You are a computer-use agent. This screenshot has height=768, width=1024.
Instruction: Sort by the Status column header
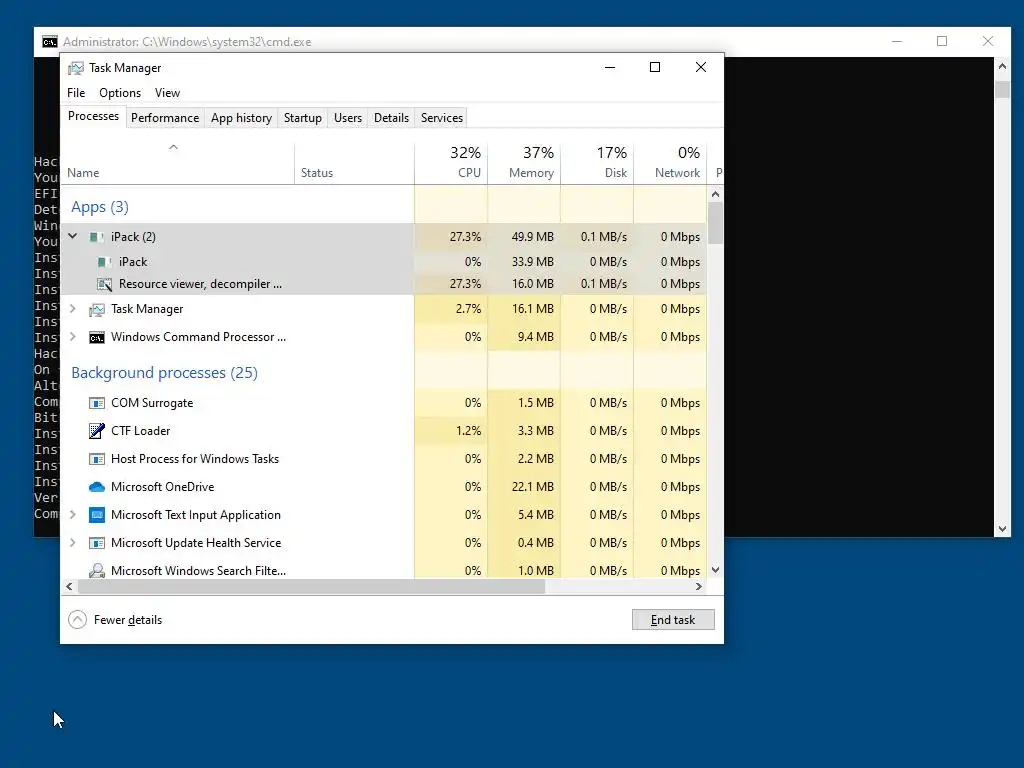click(354, 162)
